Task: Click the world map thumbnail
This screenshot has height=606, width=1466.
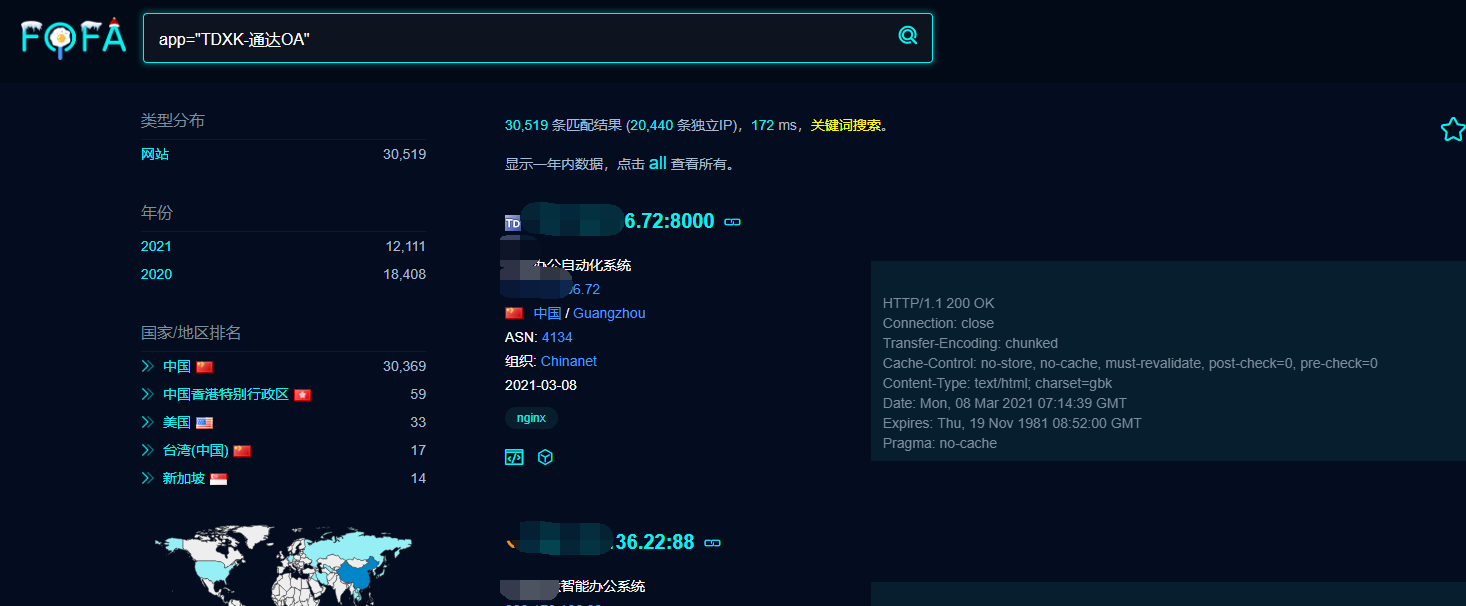Action: (x=283, y=565)
